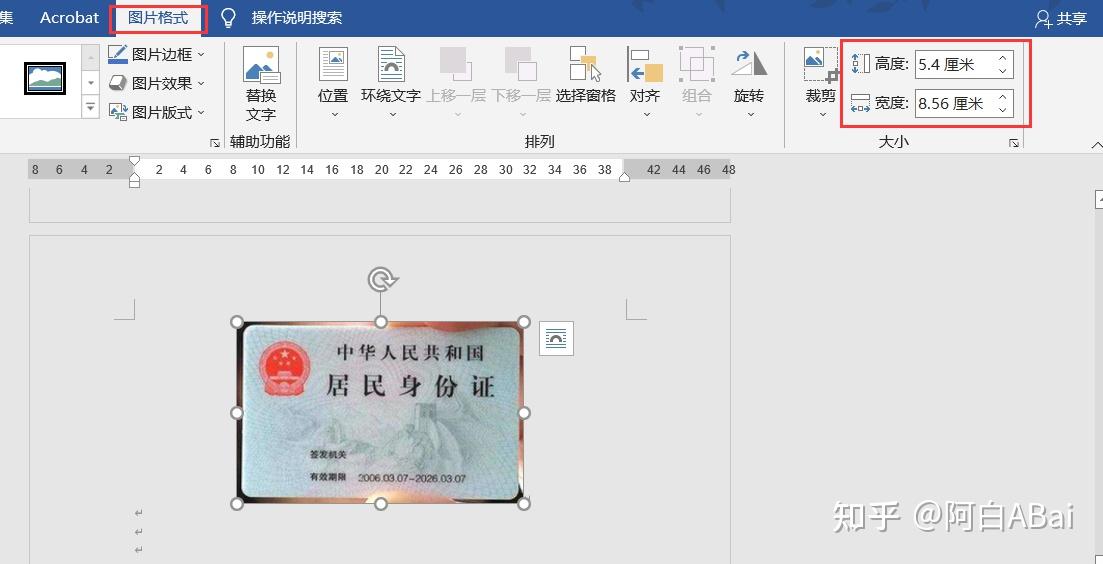Click the 上移一层 bring forward icon

coord(456,63)
